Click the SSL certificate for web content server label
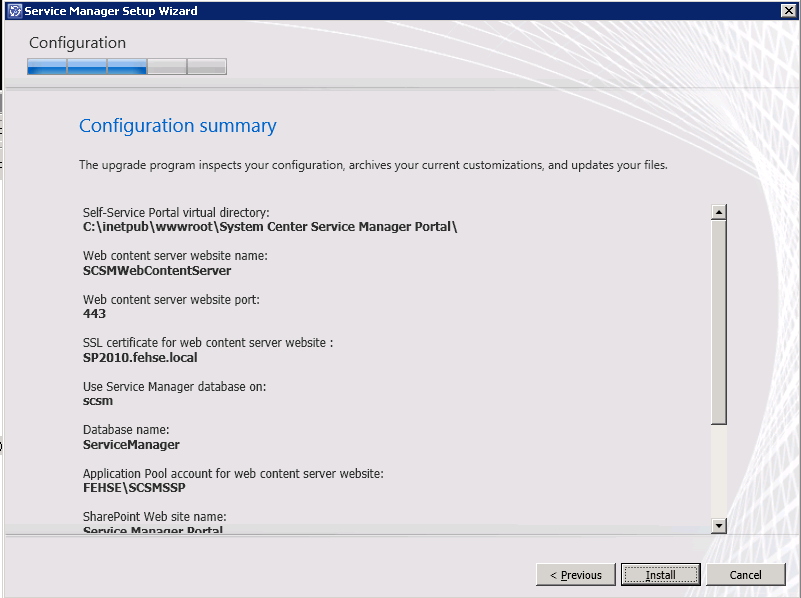The image size is (801, 598). point(208,343)
